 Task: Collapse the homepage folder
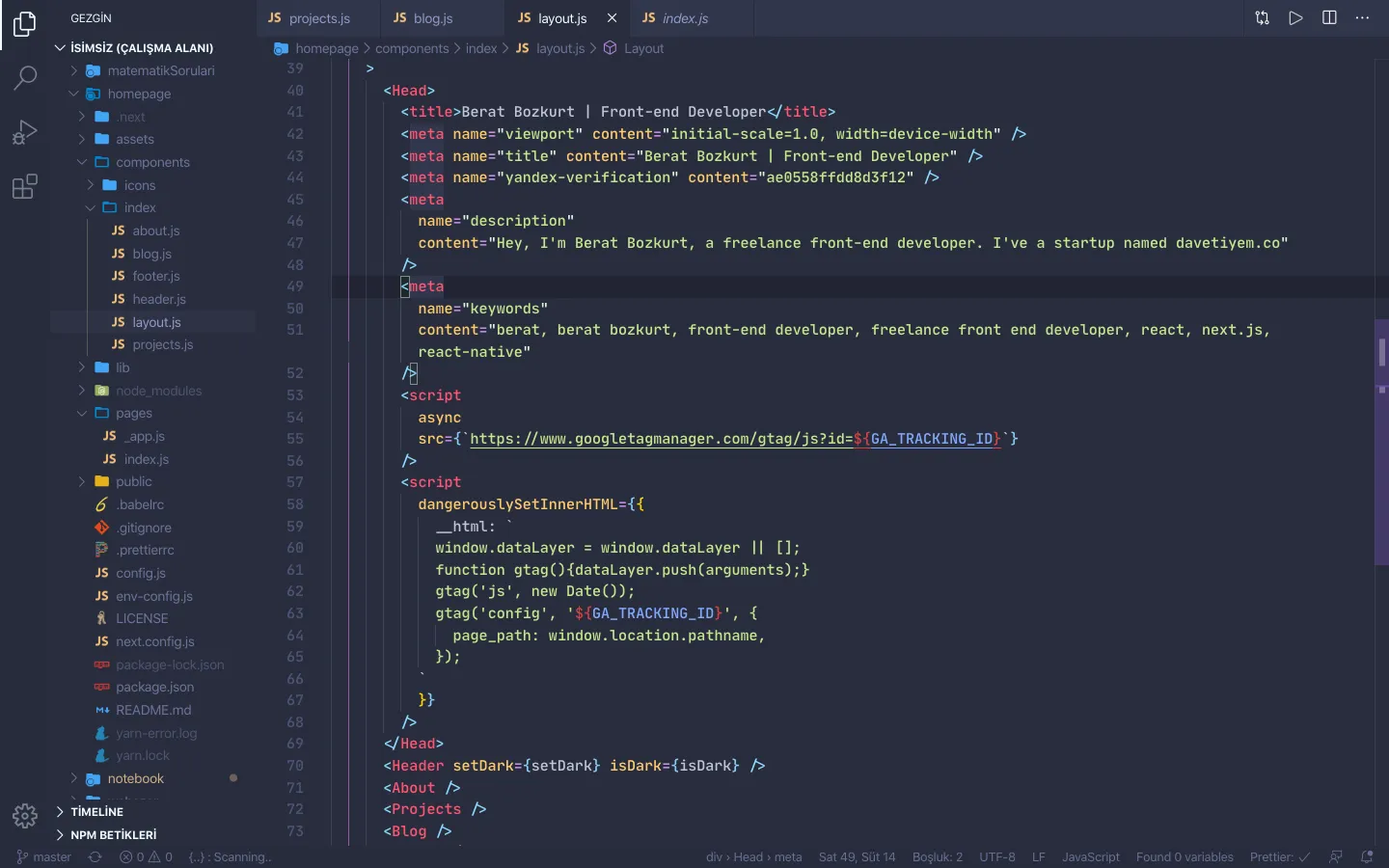tap(152, 94)
